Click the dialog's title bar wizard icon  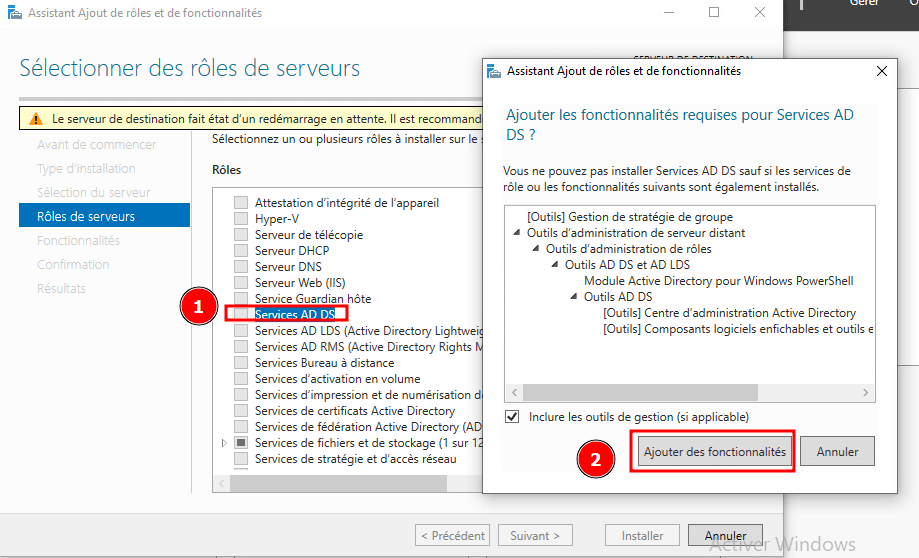[495, 72]
